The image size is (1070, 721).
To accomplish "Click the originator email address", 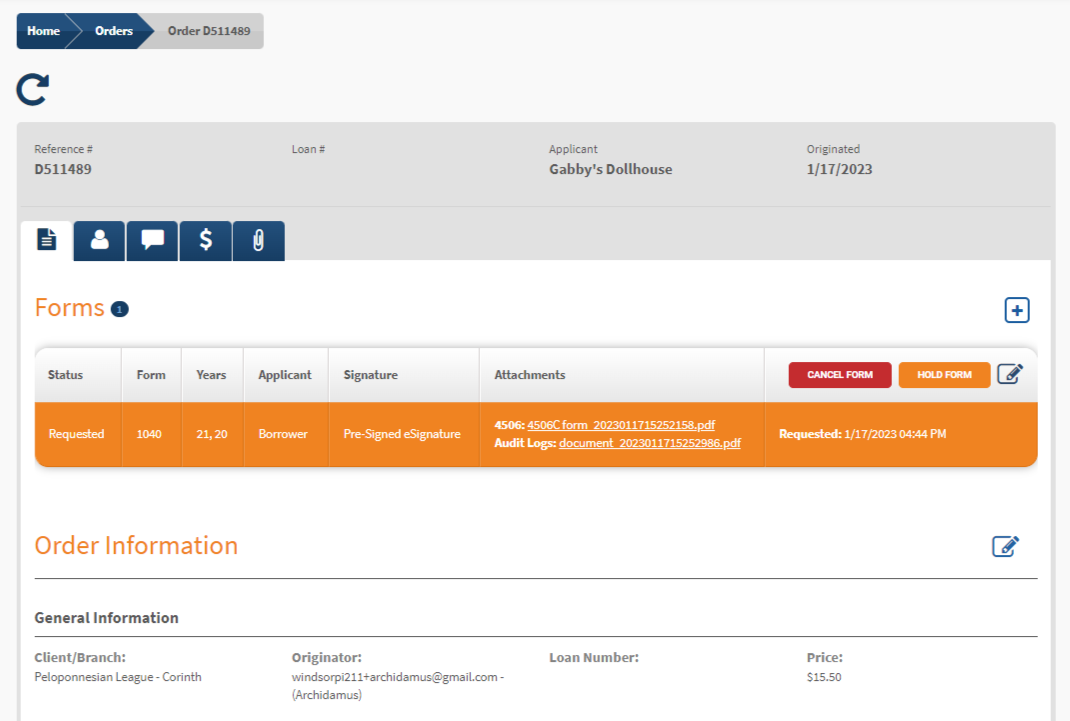I will 394,677.
